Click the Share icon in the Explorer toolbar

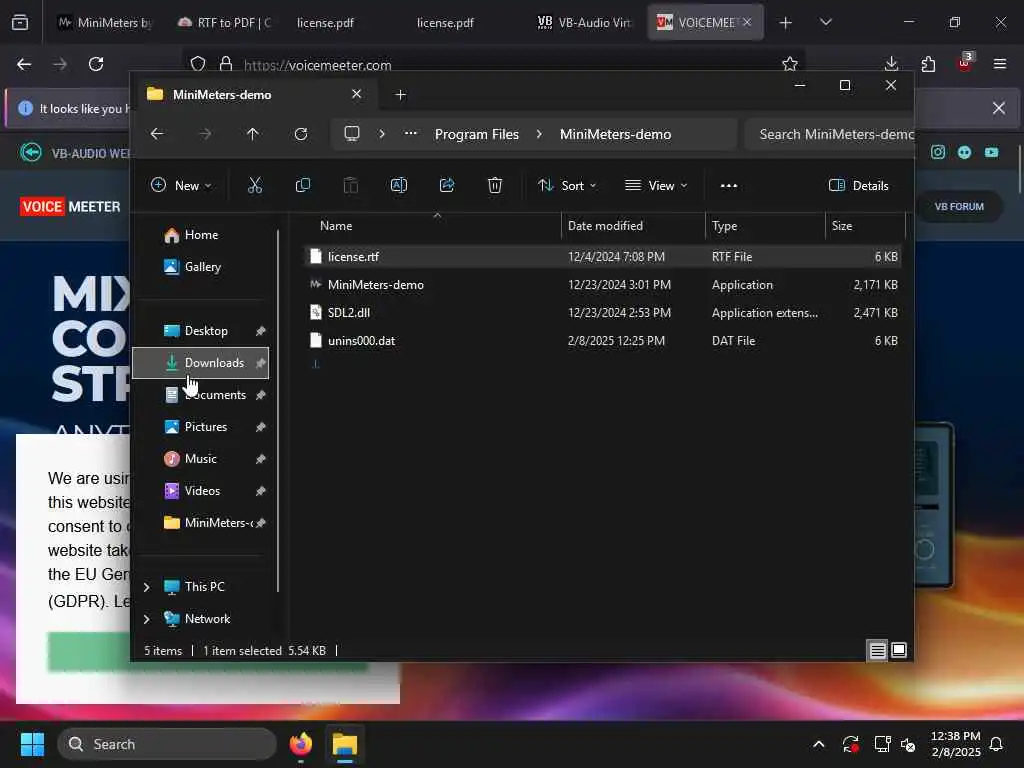[447, 185]
